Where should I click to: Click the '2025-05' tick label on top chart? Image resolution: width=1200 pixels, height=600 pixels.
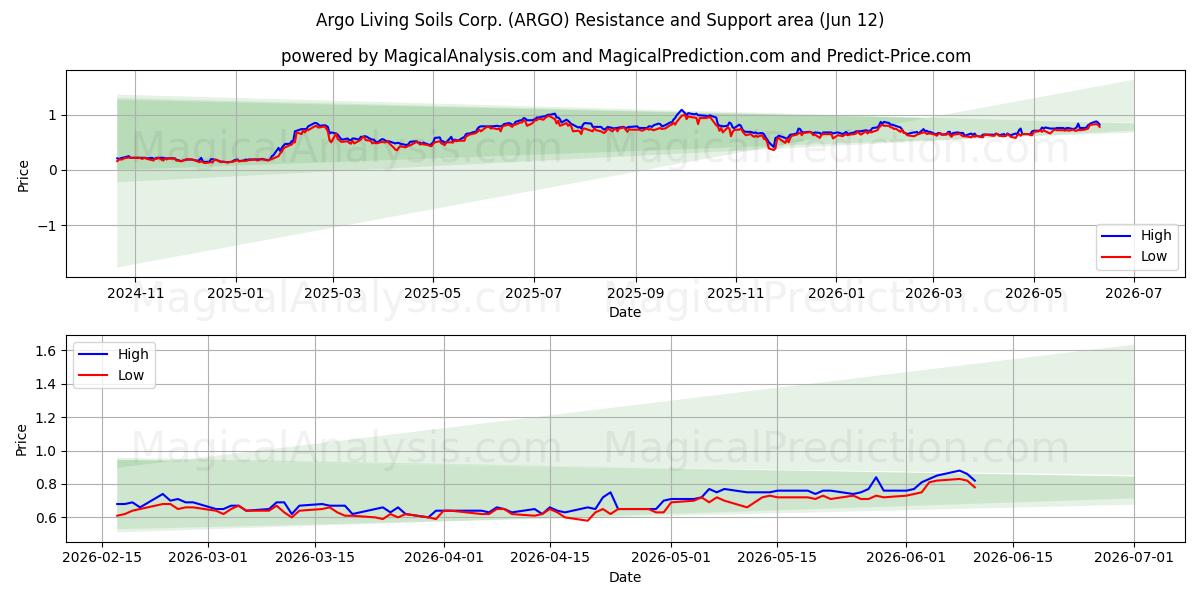433,293
